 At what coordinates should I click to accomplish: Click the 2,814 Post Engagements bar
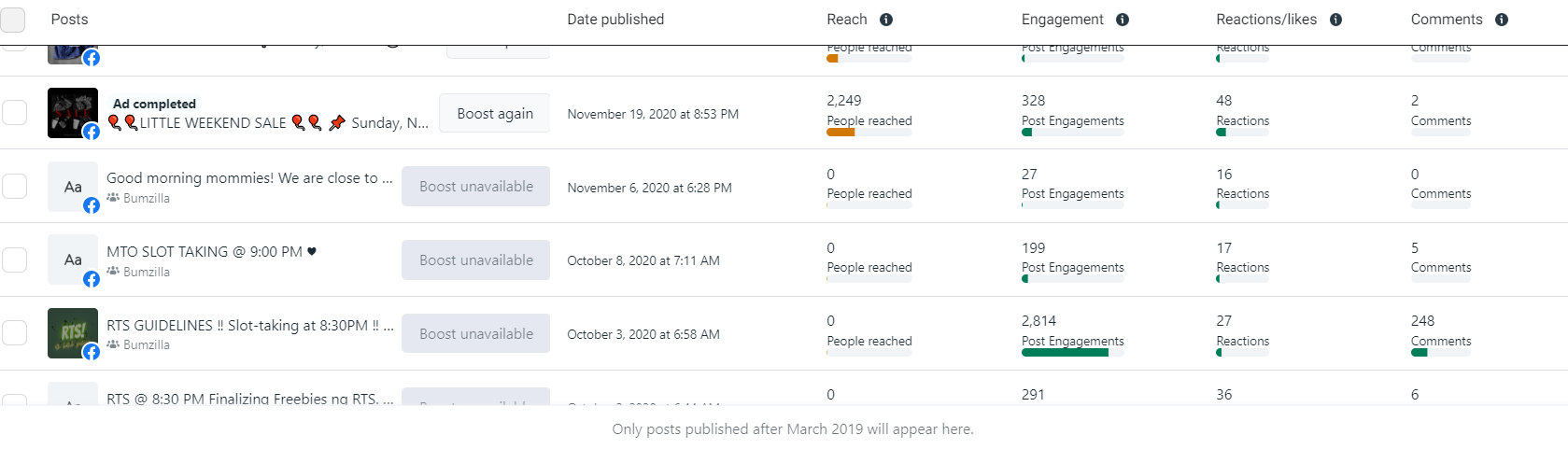pyautogui.click(x=1065, y=353)
